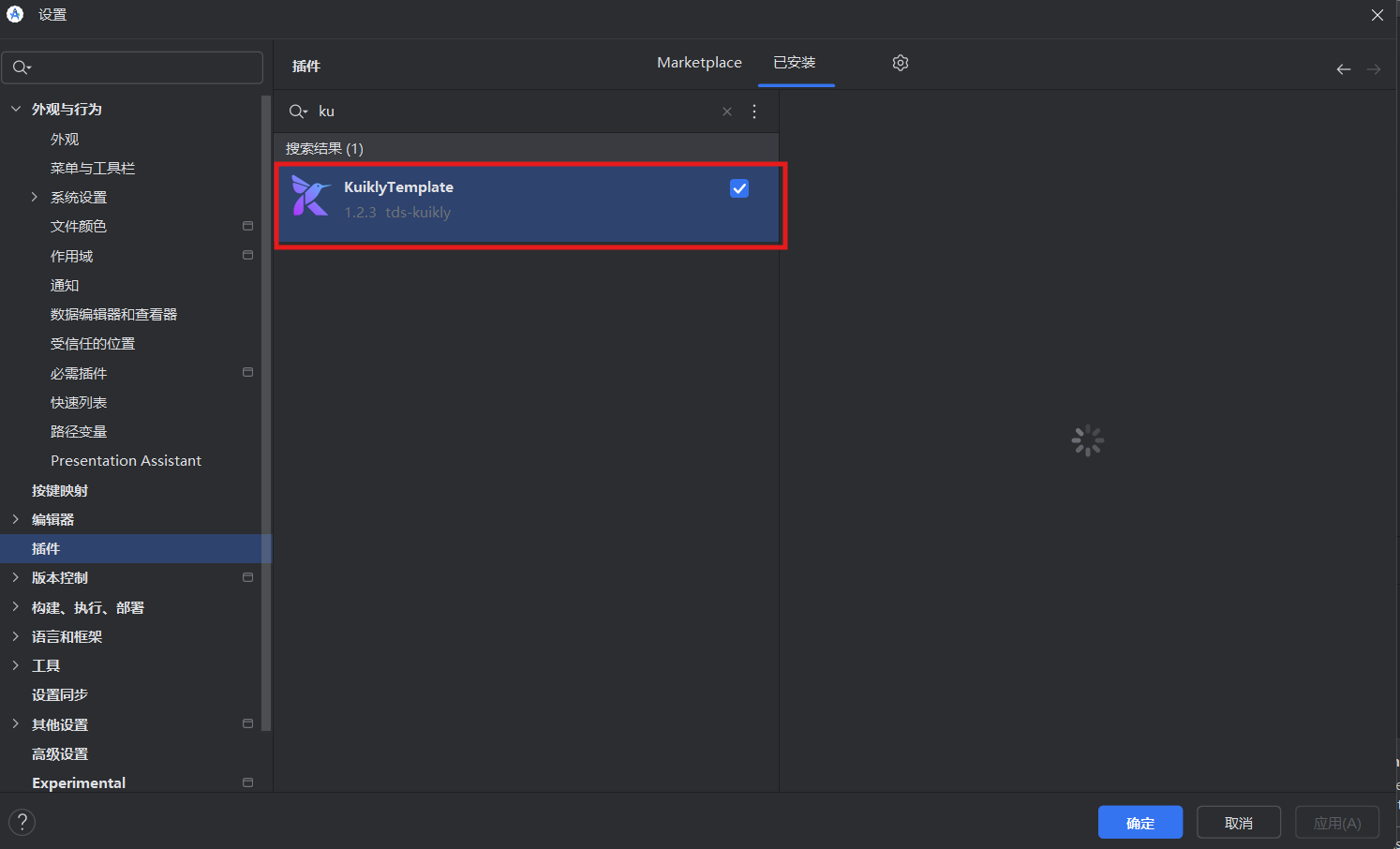Expand the 其他设置 section

[x=16, y=724]
